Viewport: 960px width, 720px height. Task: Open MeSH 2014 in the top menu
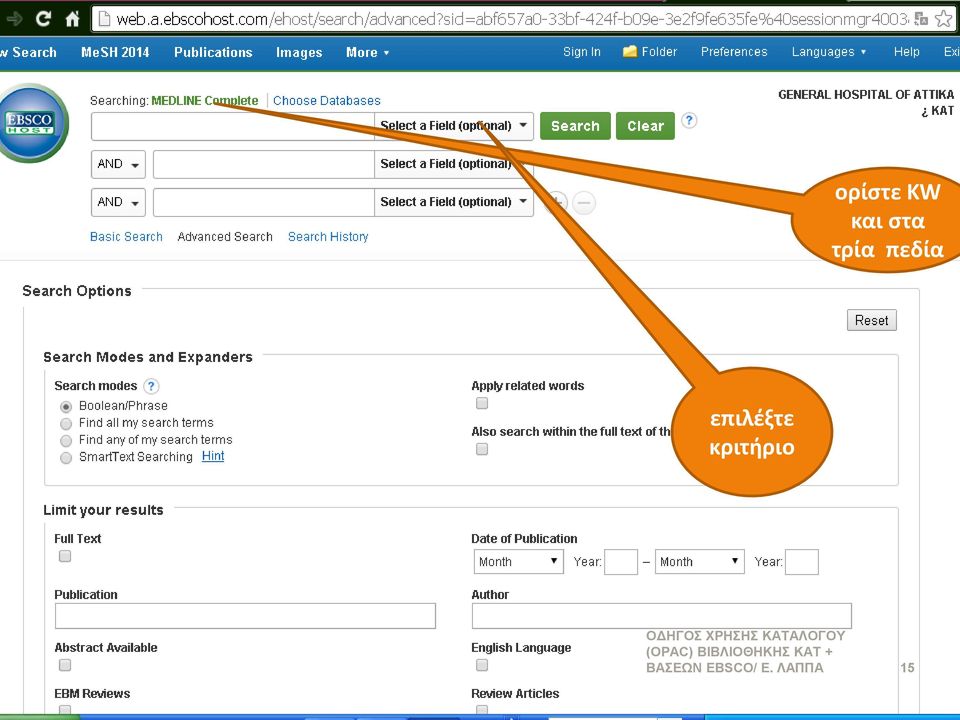(115, 53)
